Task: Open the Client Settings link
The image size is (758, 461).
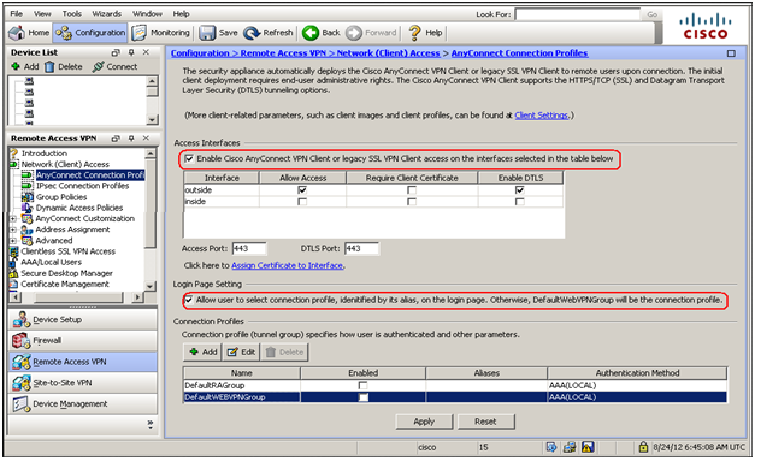Action: pos(541,115)
